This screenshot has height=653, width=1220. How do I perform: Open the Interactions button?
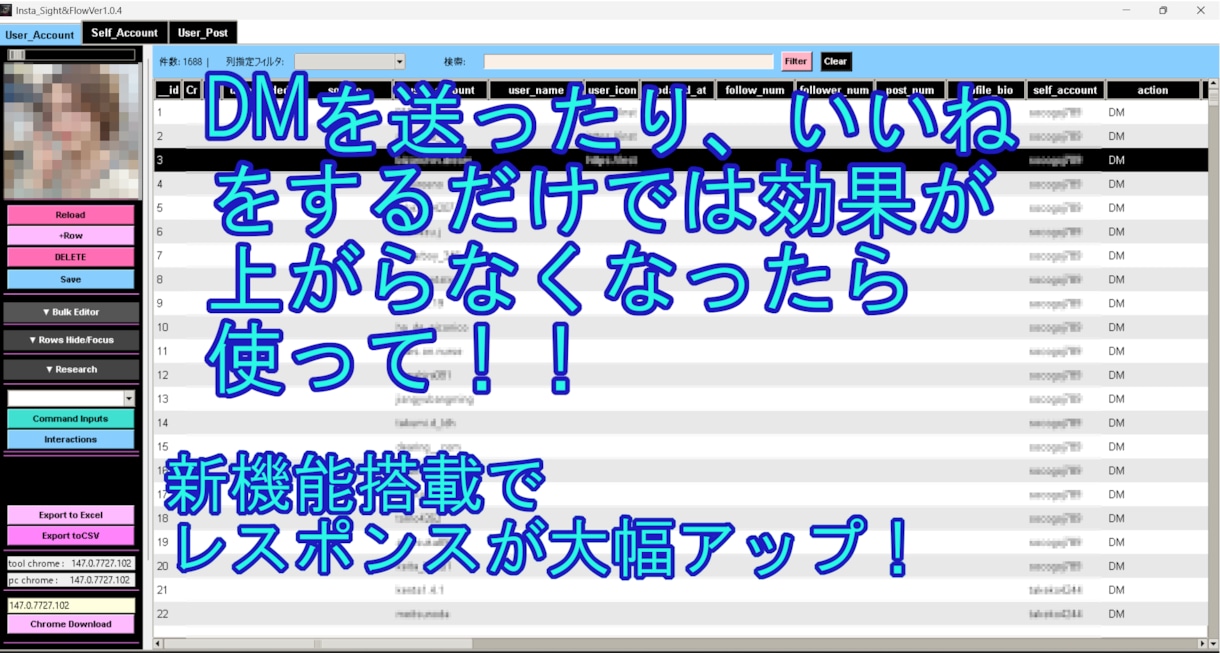coord(70,439)
